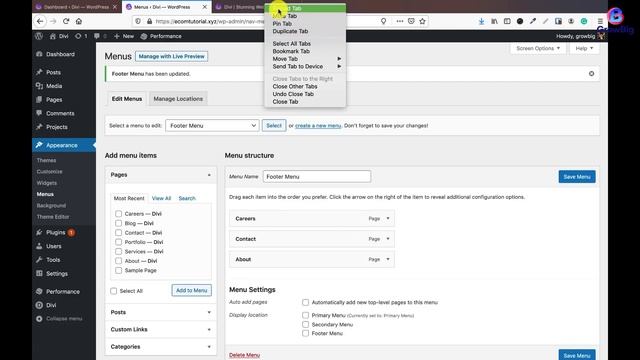This screenshot has height=360, width=640.
Task: Check the Services — Divi page checkbox
Action: click(x=118, y=251)
